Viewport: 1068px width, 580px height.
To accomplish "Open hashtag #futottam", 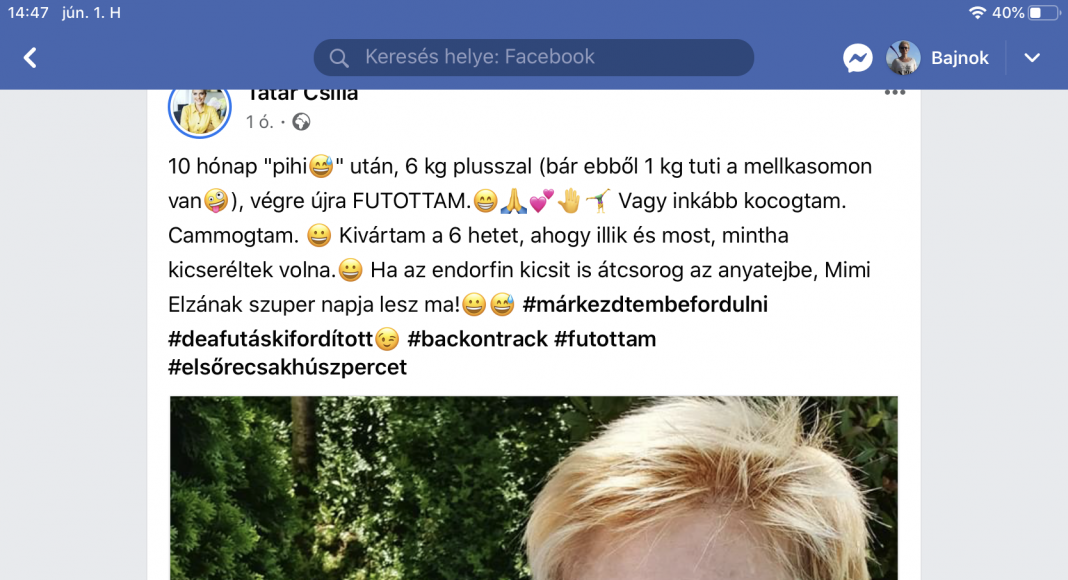I will [x=605, y=339].
